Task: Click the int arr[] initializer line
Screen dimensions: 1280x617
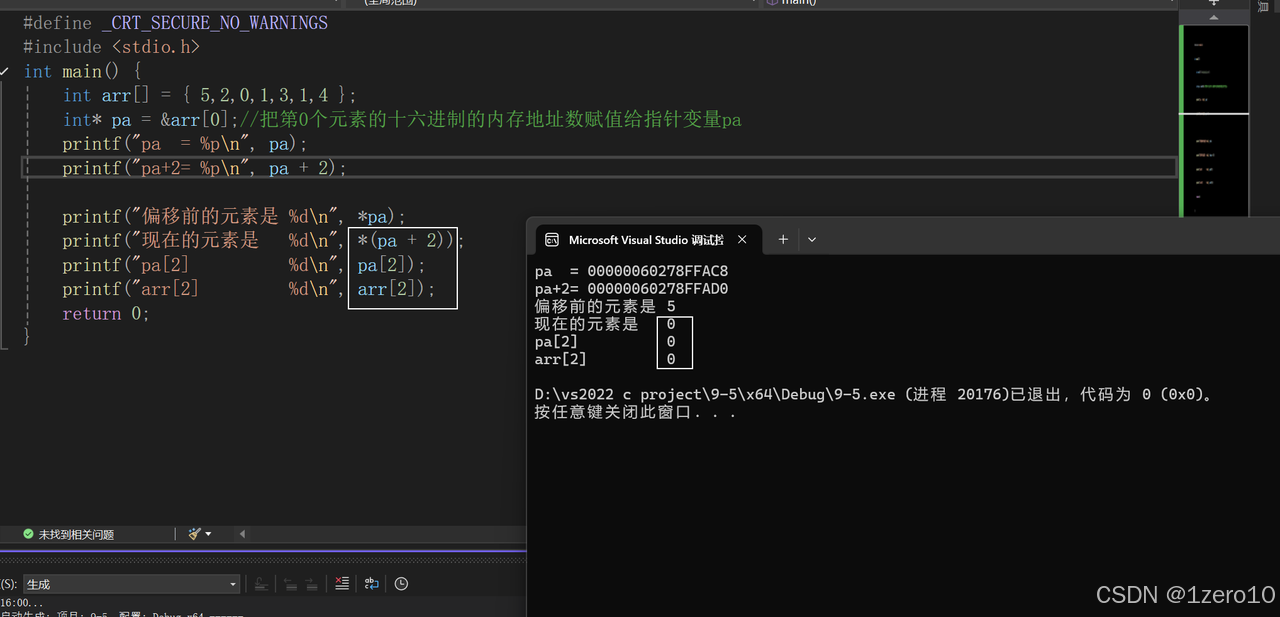Action: coord(209,95)
